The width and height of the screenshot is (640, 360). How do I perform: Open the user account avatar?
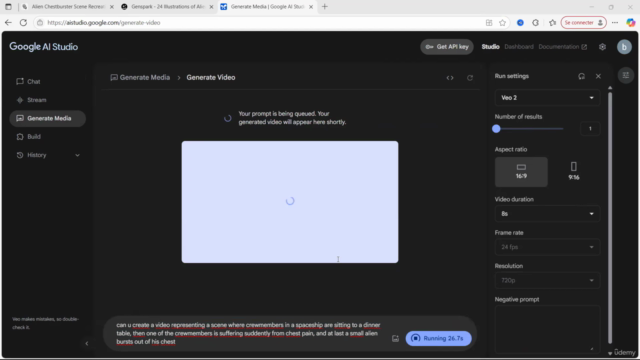(x=624, y=47)
